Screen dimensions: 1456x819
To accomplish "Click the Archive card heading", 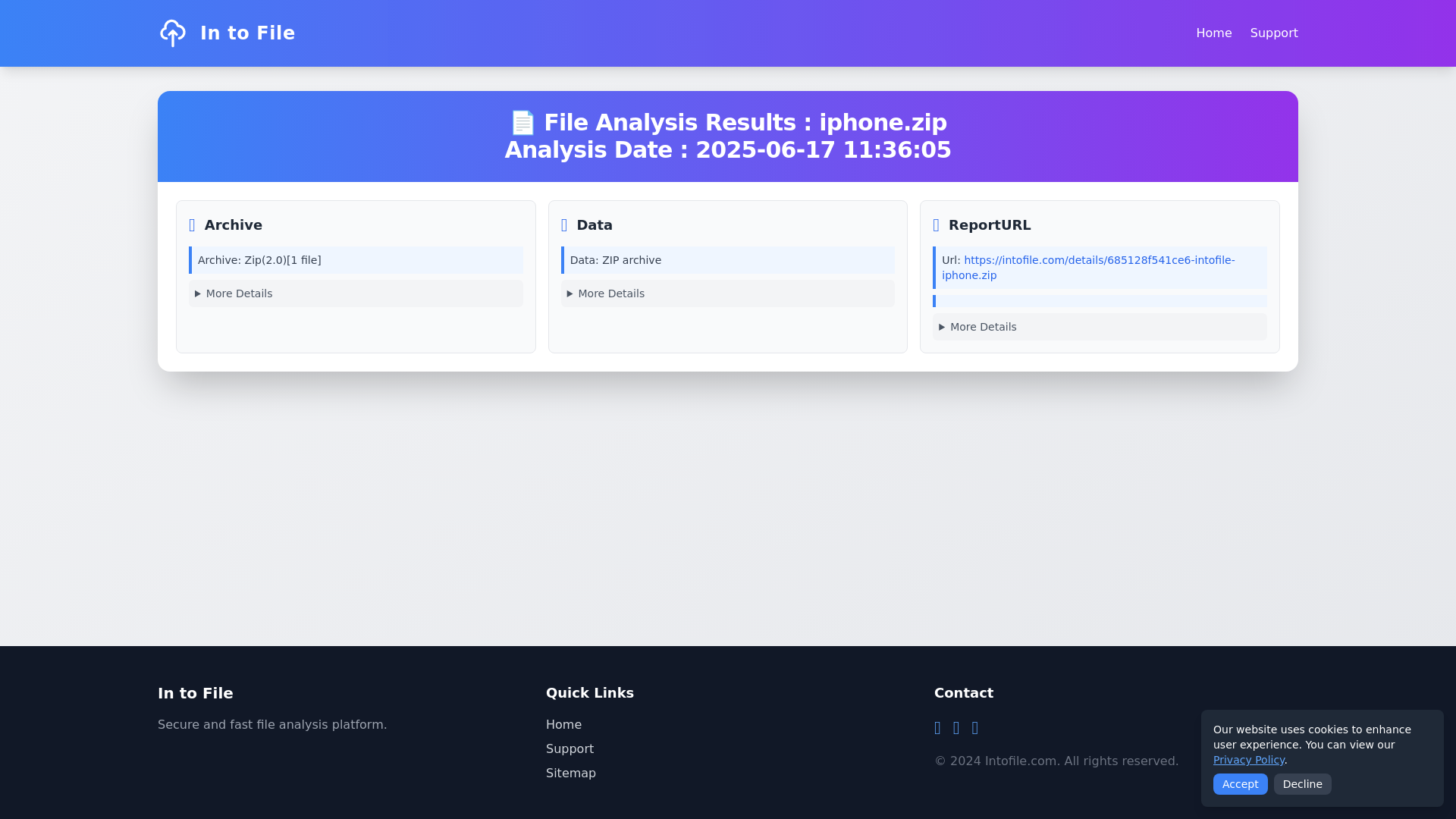I will 234,225.
